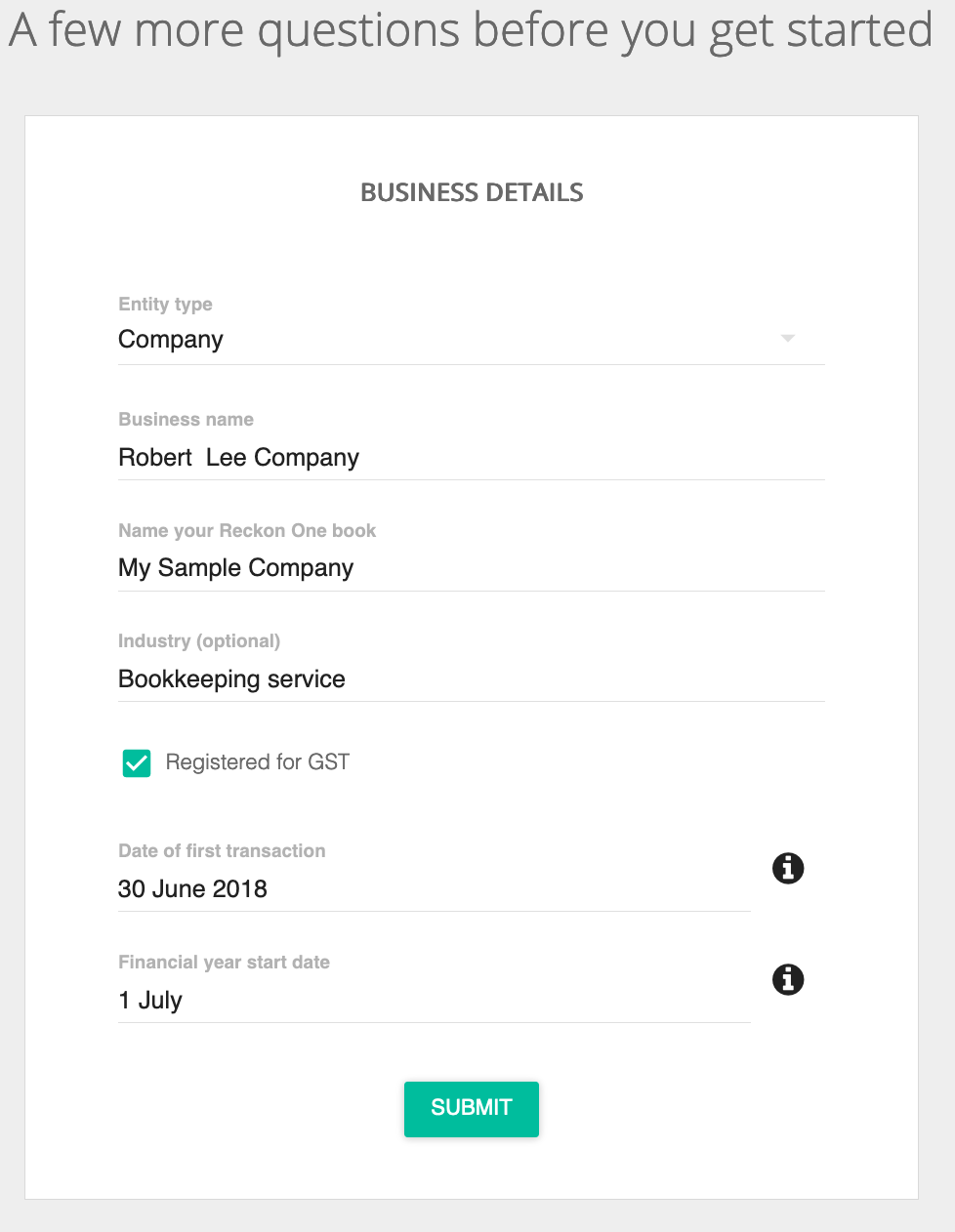Open the date picker showing 30 June 2018
955x1232 pixels.
click(434, 889)
